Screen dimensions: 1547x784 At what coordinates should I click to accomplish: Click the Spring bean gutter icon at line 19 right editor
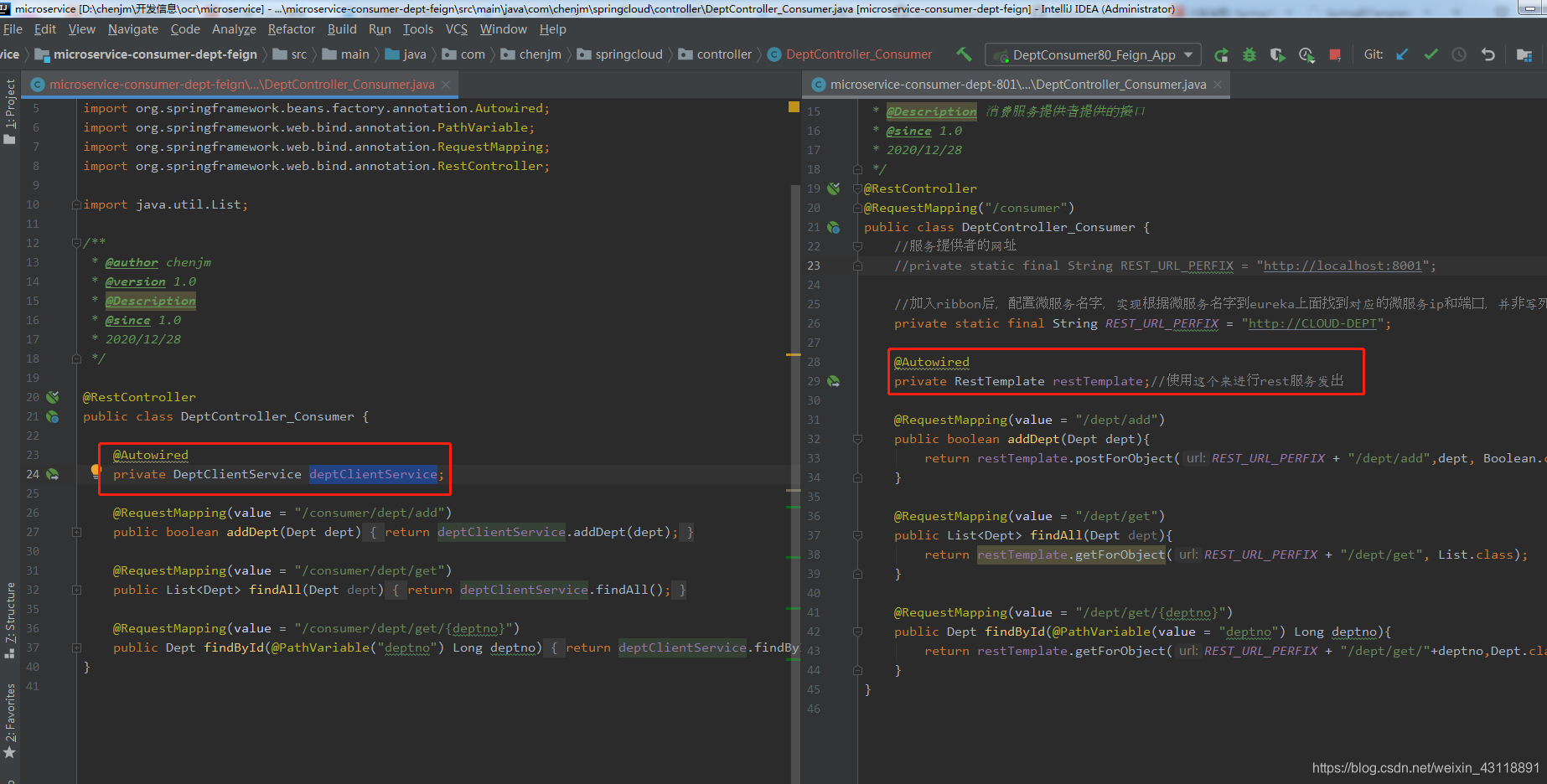(834, 188)
